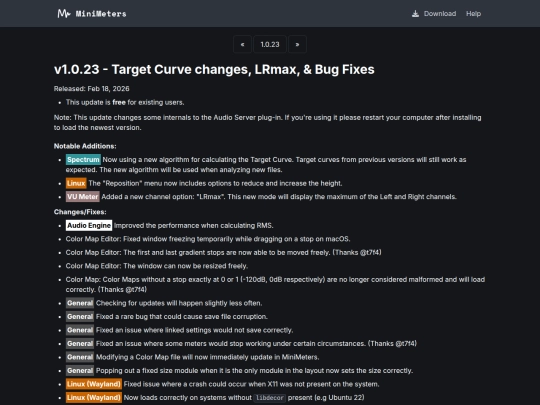Click 'first and last gradient stops' line
This screenshot has width=540, height=405.
224,252
